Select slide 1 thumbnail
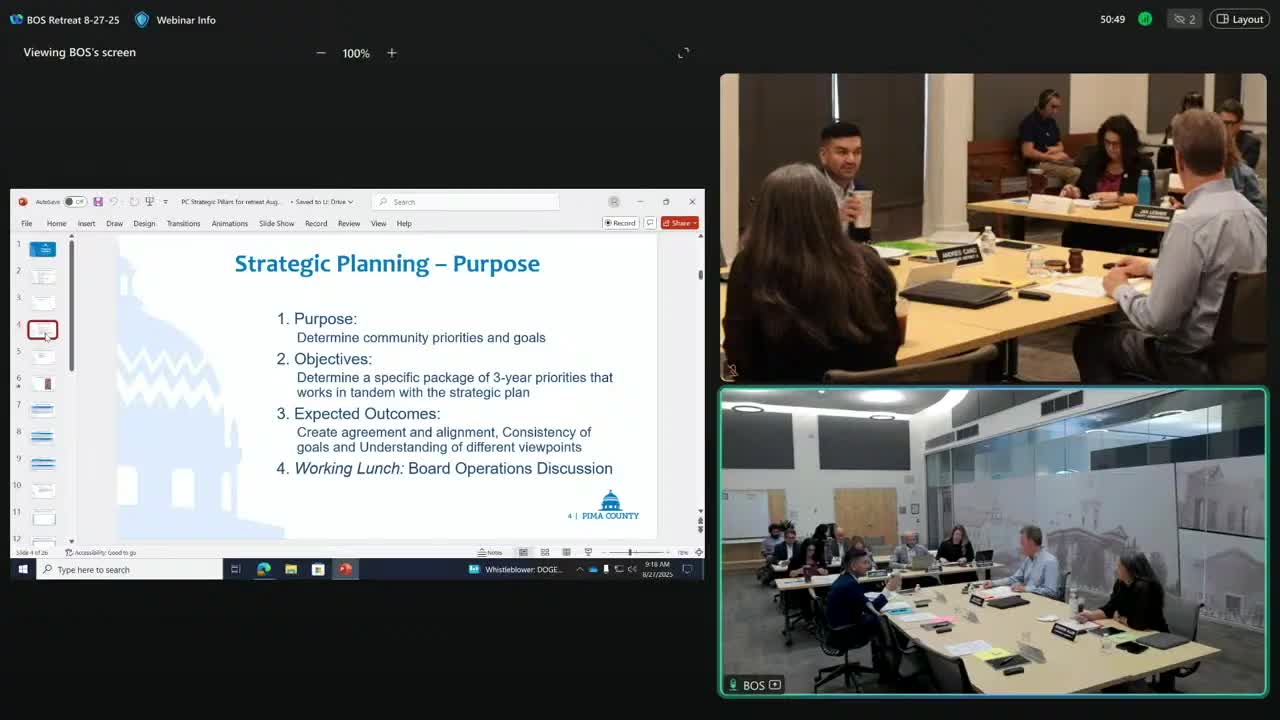 (43, 249)
